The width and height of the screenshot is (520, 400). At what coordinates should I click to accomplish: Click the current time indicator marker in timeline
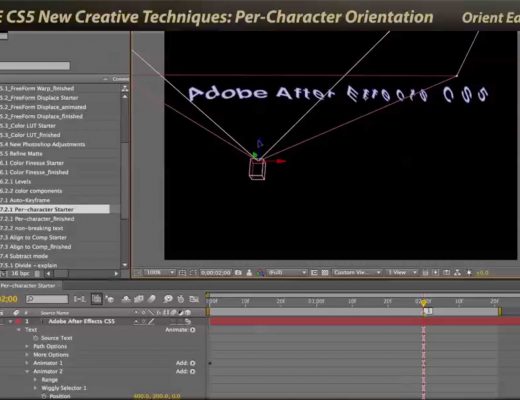423,303
